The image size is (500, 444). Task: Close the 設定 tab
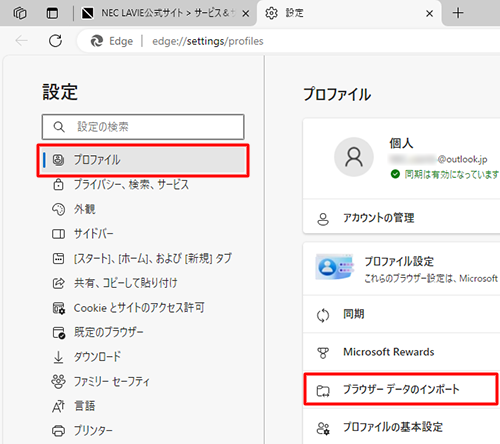point(430,14)
